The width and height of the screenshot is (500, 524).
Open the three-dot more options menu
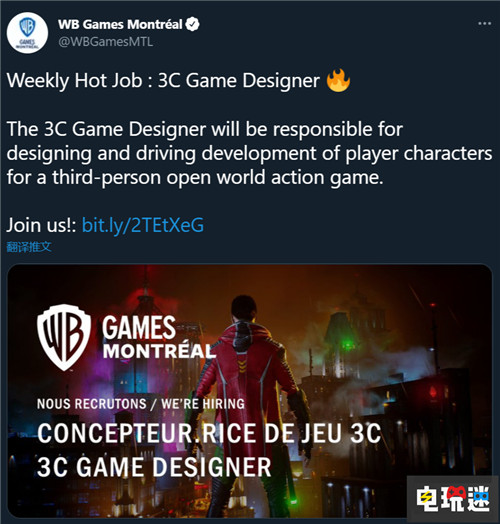click(x=484, y=24)
